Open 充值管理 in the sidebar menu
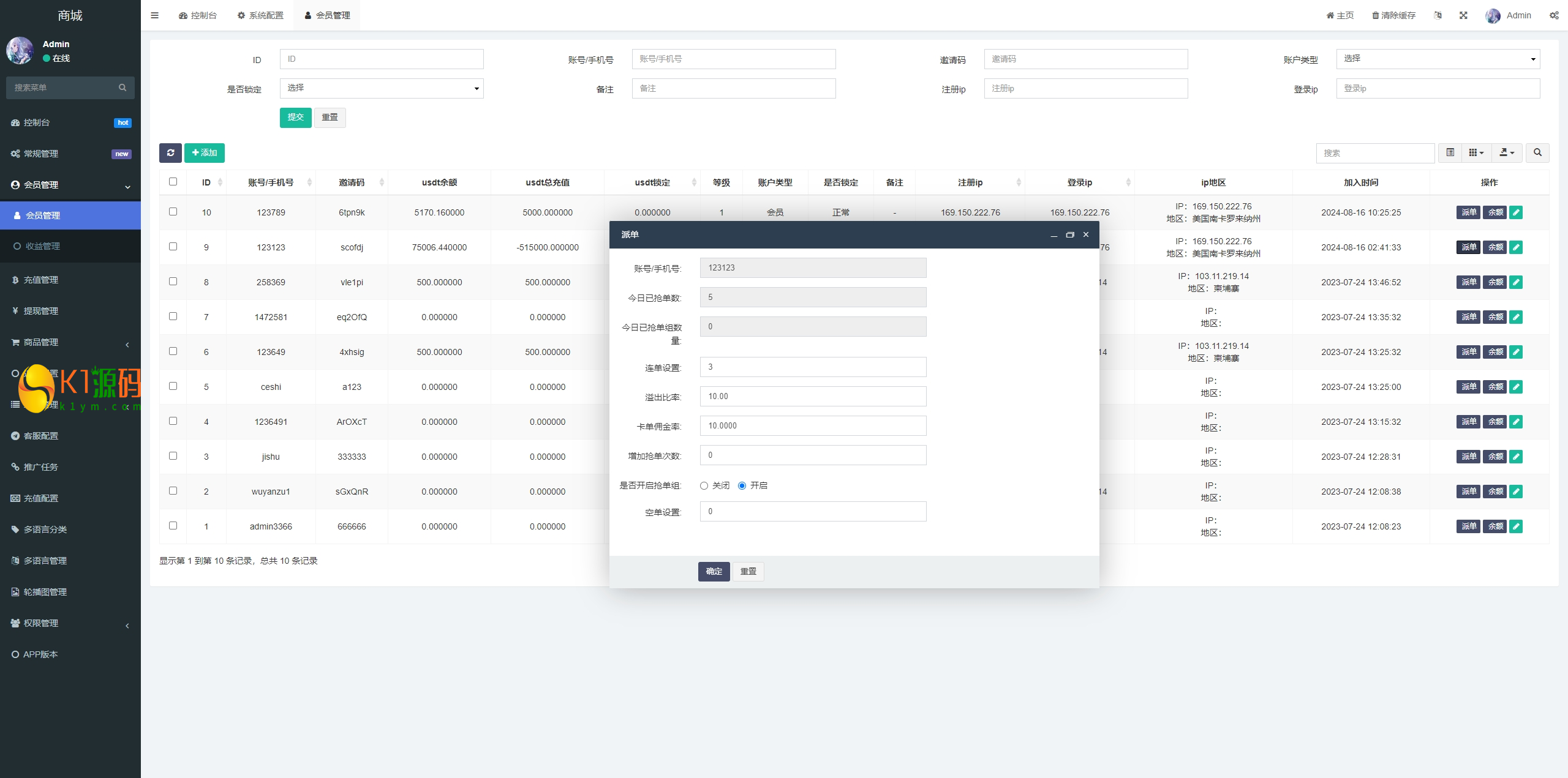The height and width of the screenshot is (778, 1568). 41,280
